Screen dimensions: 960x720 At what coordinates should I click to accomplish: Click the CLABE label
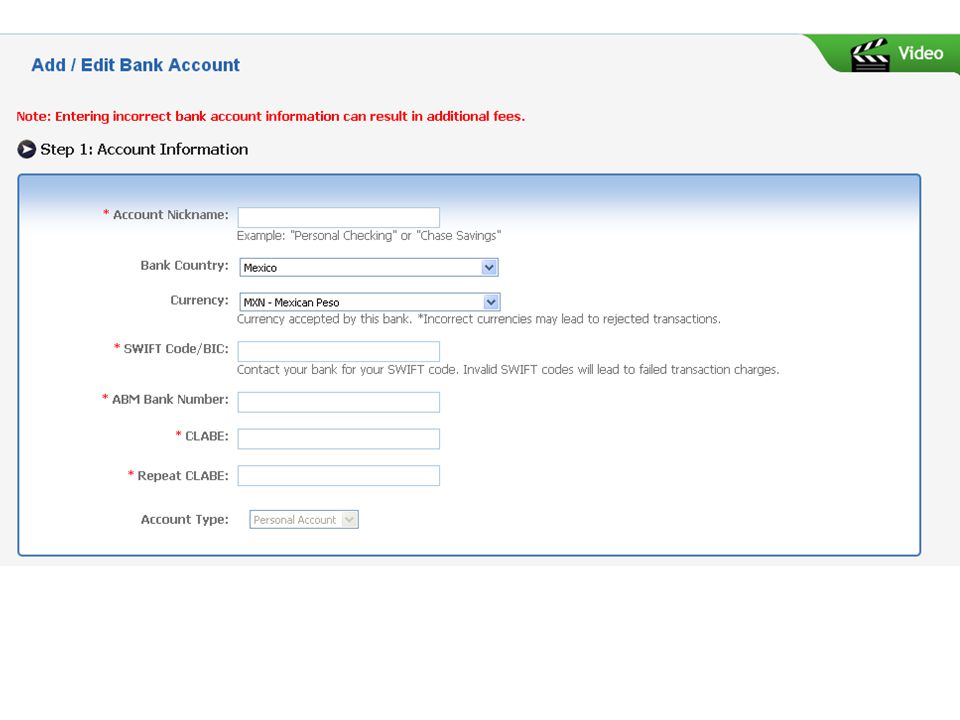click(206, 437)
